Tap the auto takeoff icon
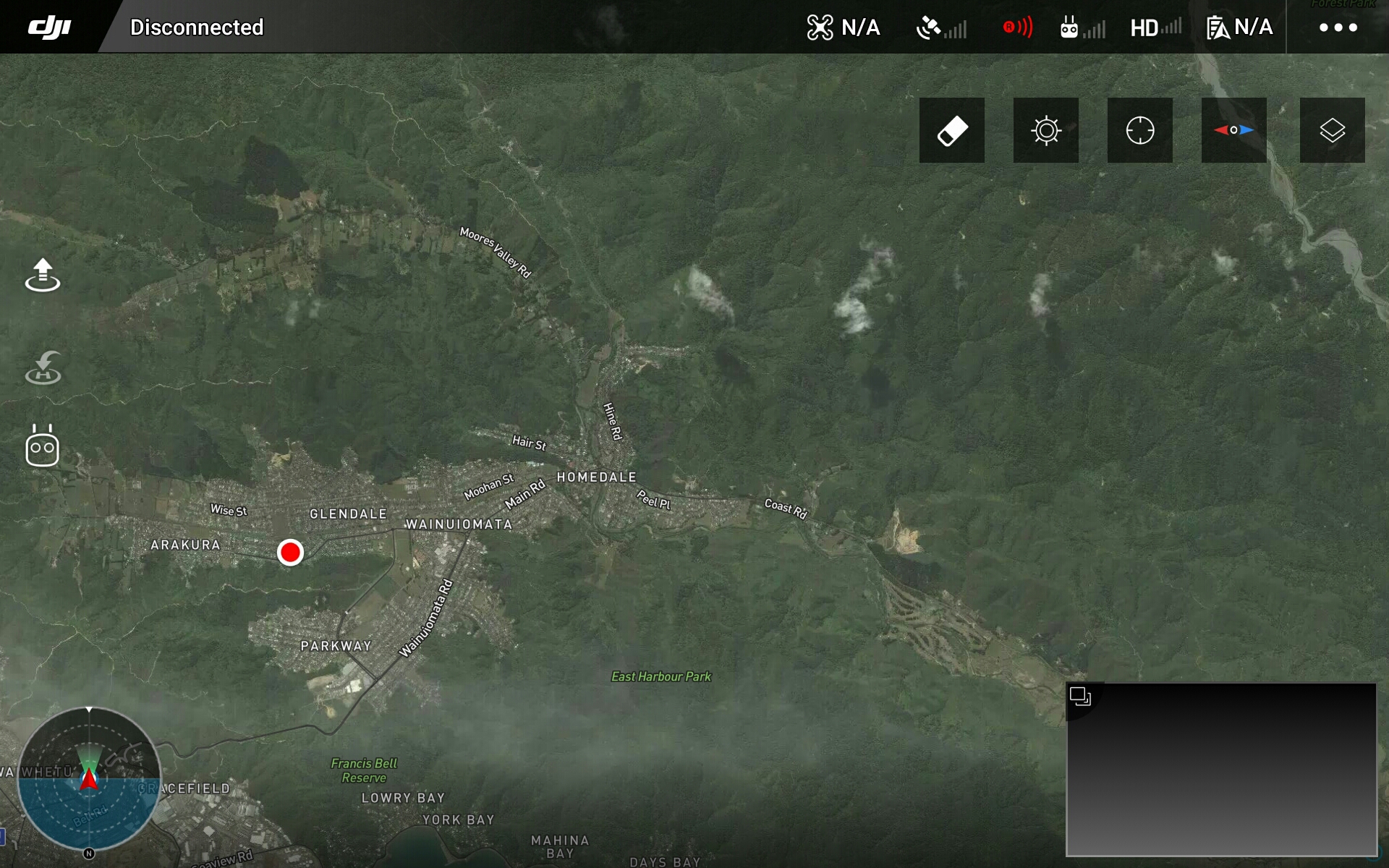This screenshot has width=1389, height=868. pyautogui.click(x=43, y=275)
